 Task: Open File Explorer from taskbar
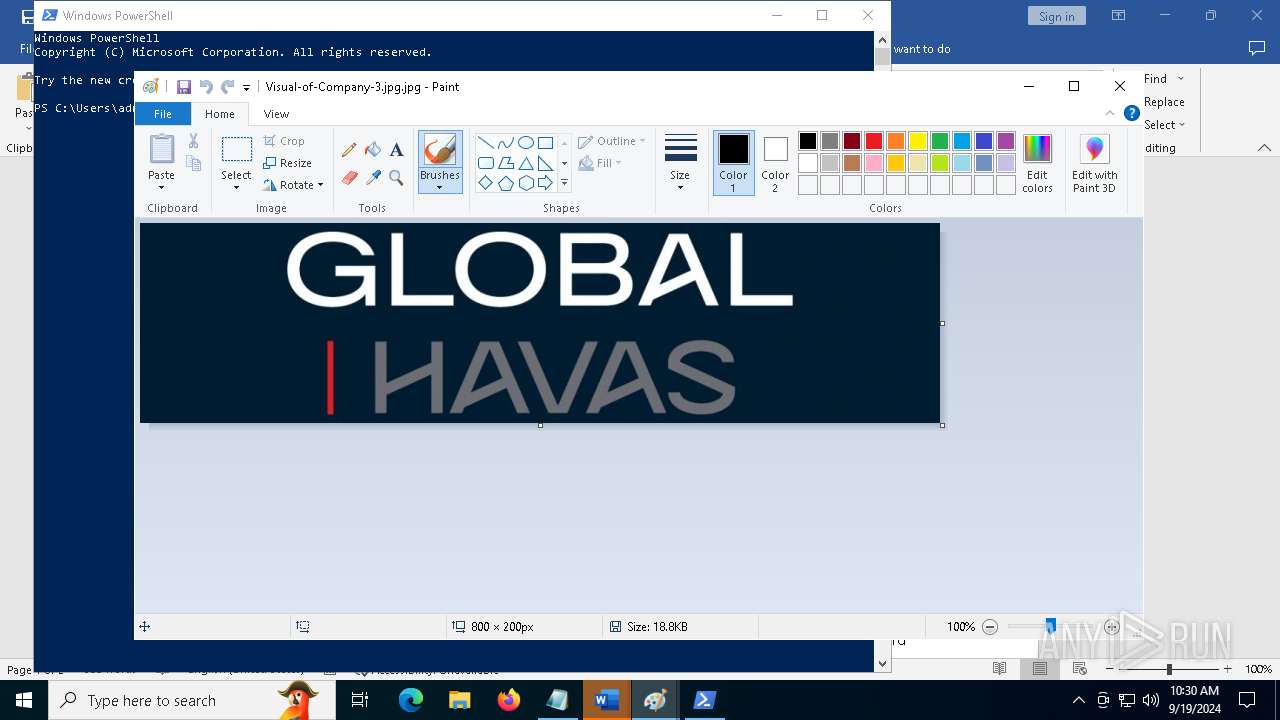pos(460,700)
